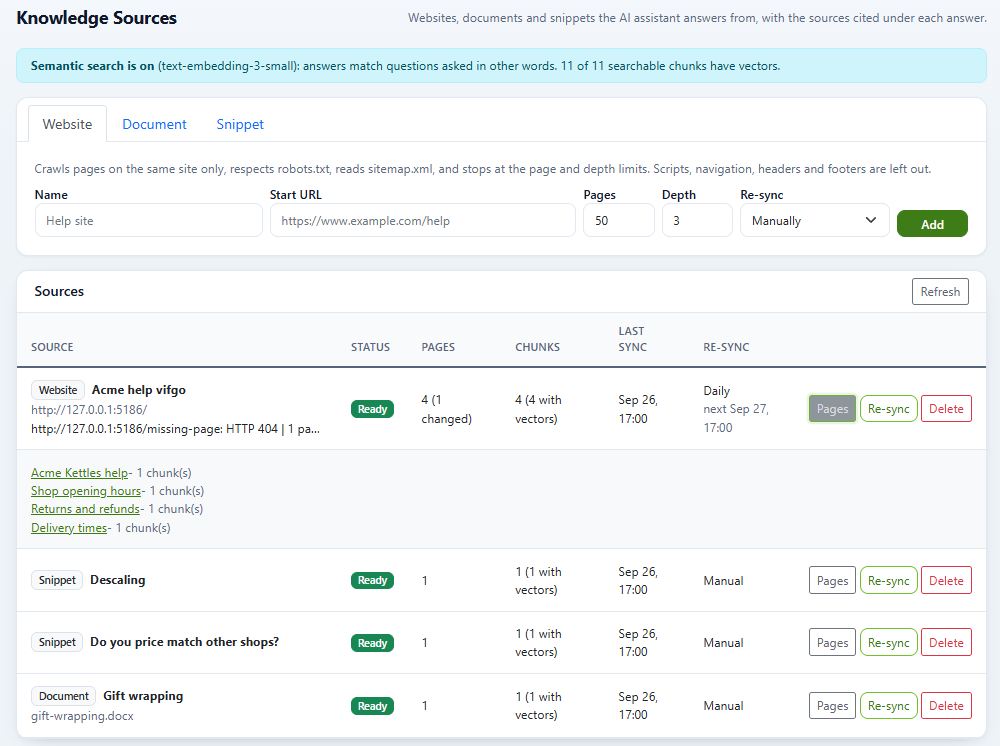
Task: Click the gift-wrapping.docx file name
Action: click(82, 715)
